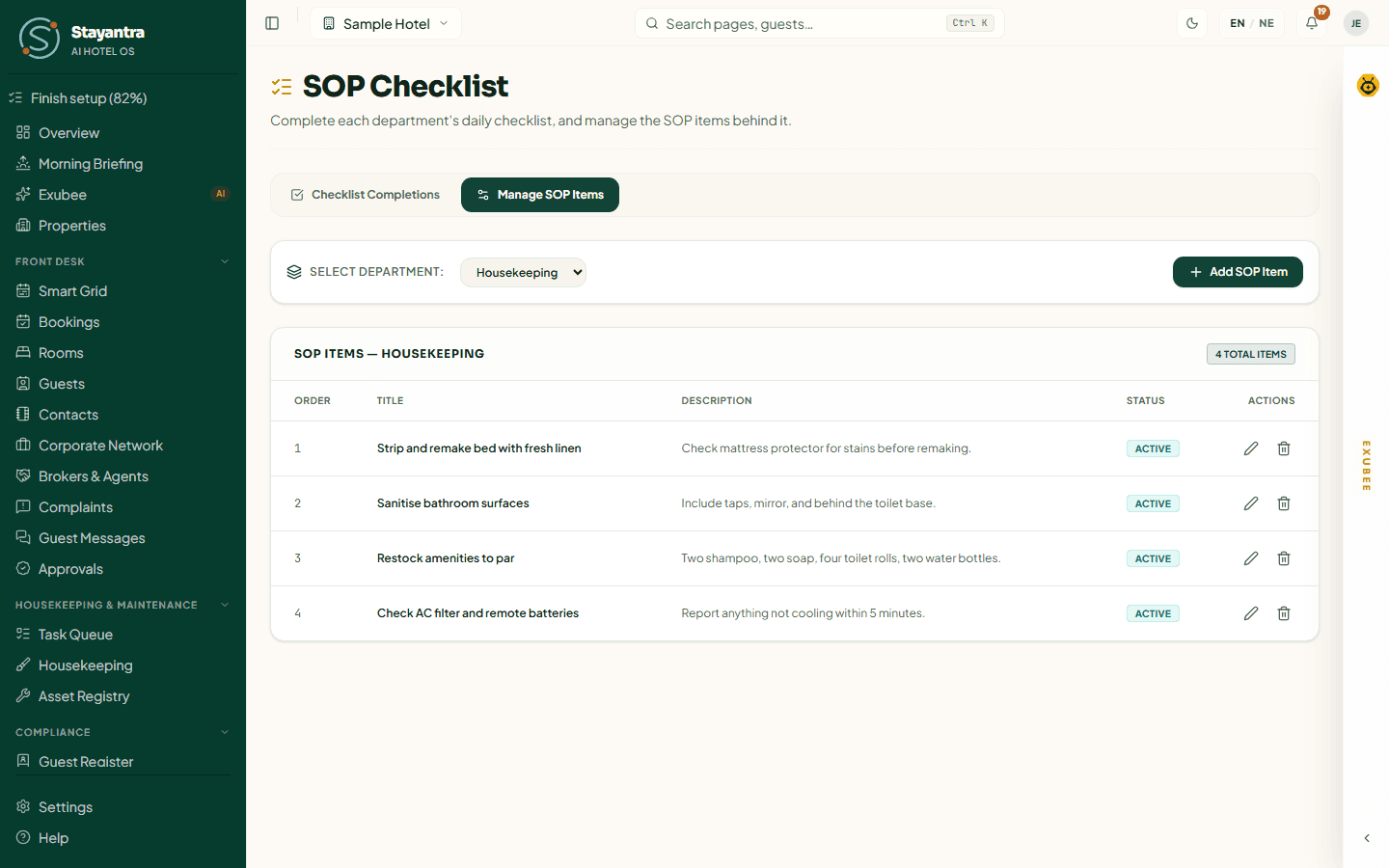
Task: Collapse Housekeeping & Maintenance section
Action: click(123, 605)
